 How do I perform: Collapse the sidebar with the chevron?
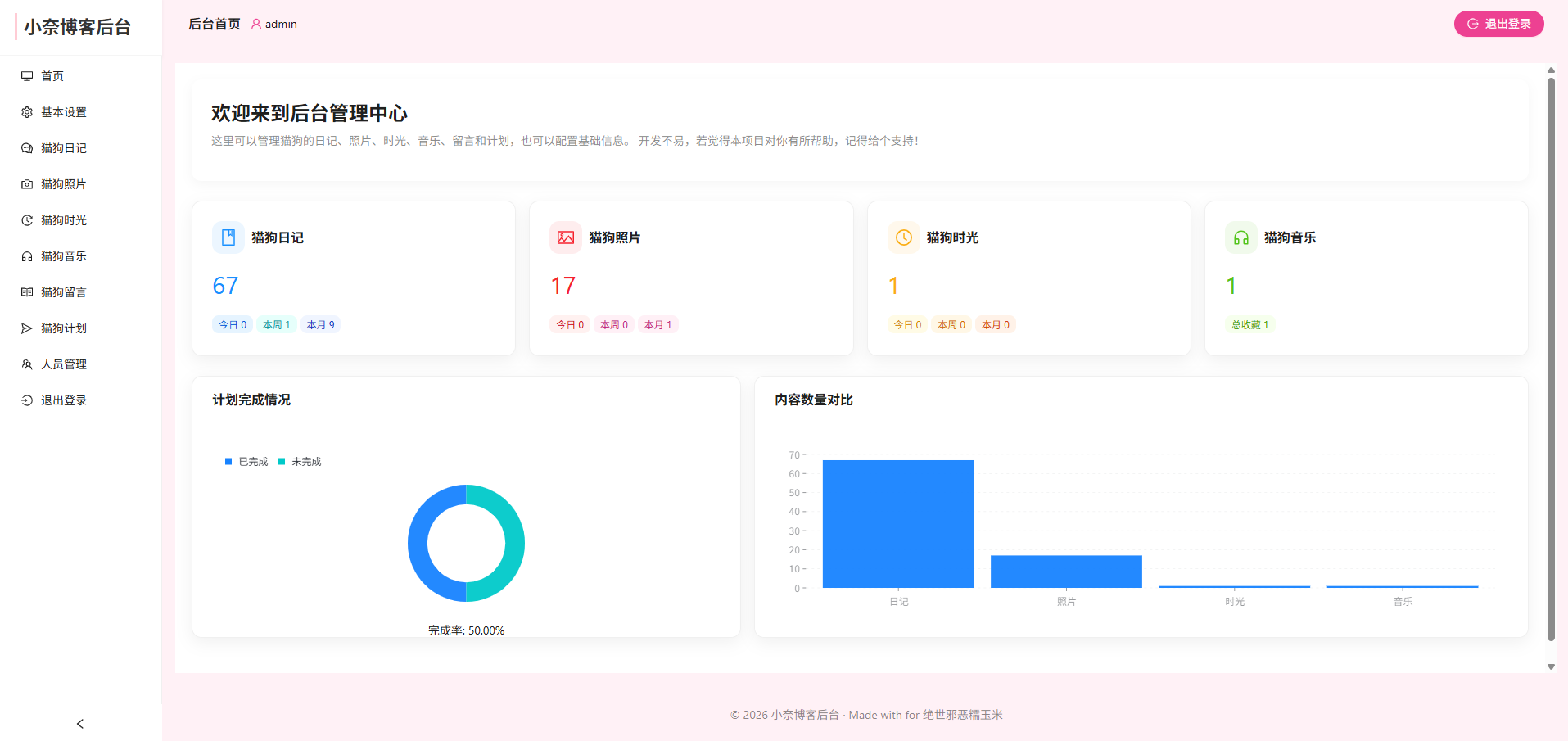(x=79, y=724)
